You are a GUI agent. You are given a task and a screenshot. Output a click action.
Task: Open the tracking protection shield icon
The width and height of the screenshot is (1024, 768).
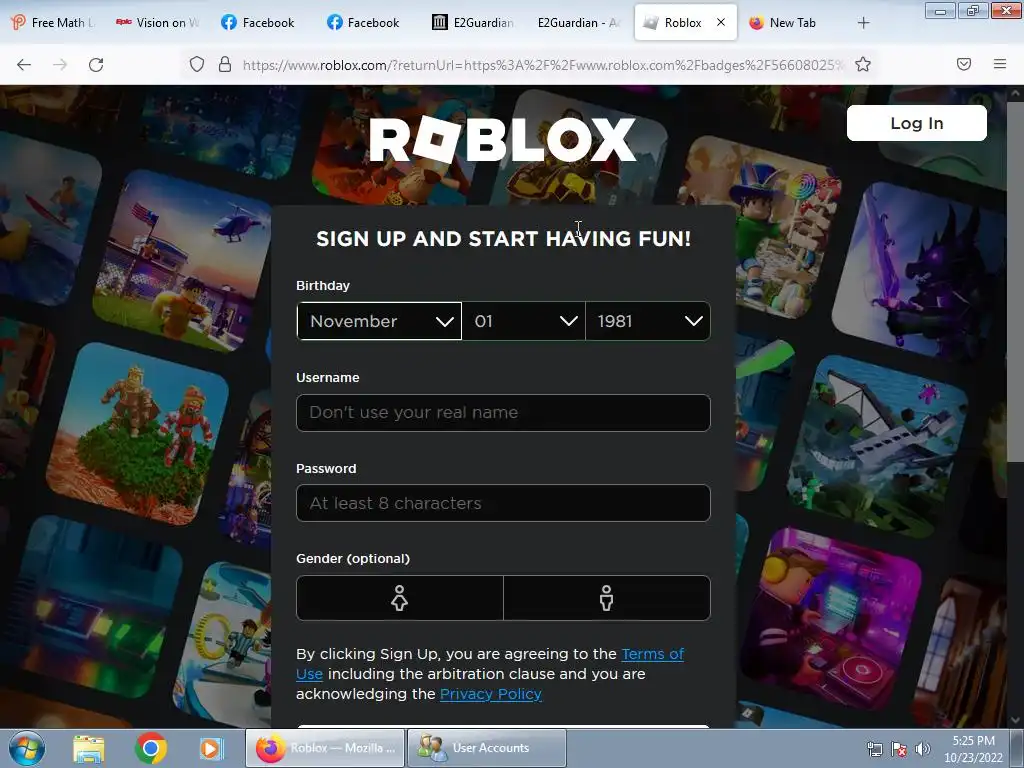tap(197, 65)
